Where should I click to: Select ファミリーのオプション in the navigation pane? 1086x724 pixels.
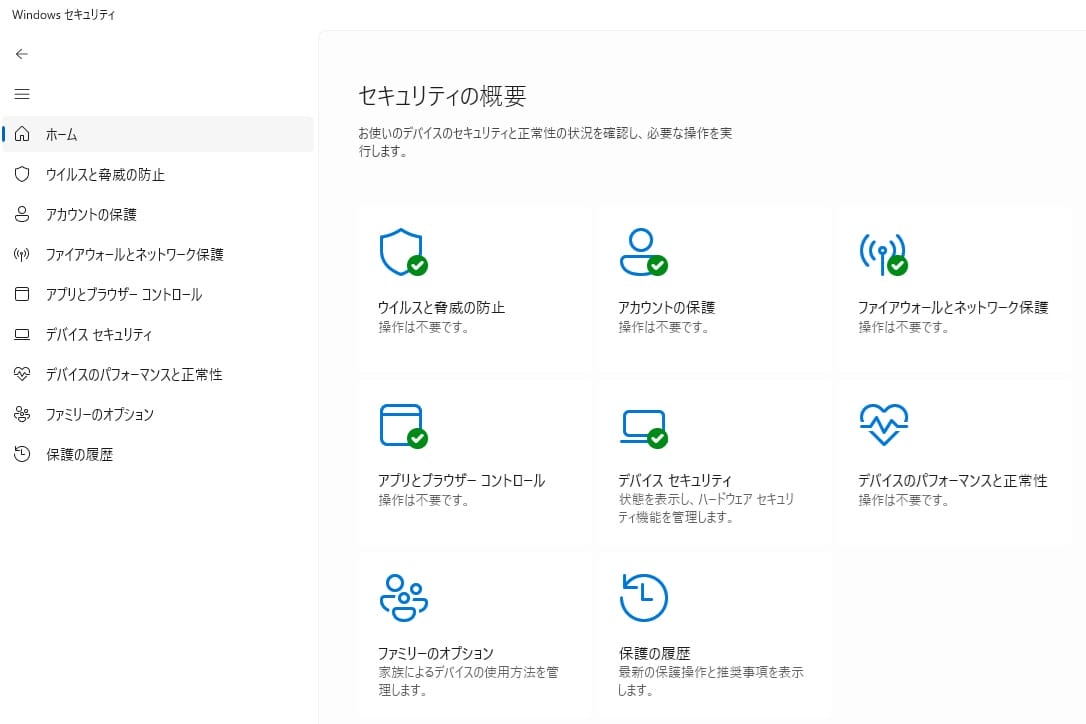click(x=158, y=414)
